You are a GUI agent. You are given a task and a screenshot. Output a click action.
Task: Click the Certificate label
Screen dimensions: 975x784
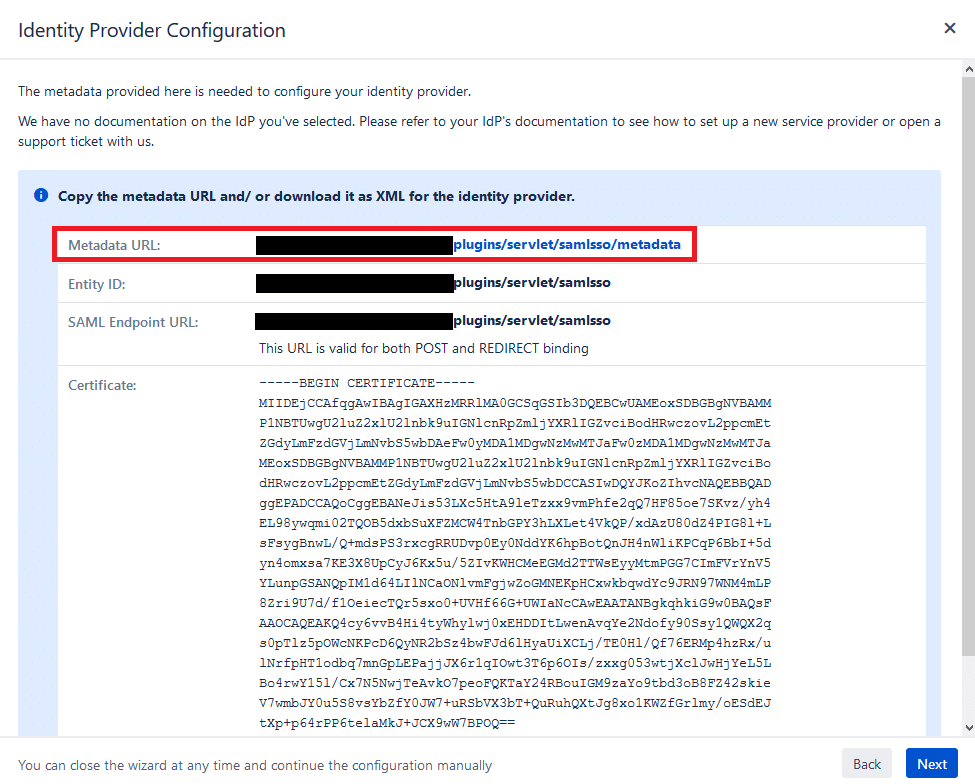pyautogui.click(x=102, y=384)
